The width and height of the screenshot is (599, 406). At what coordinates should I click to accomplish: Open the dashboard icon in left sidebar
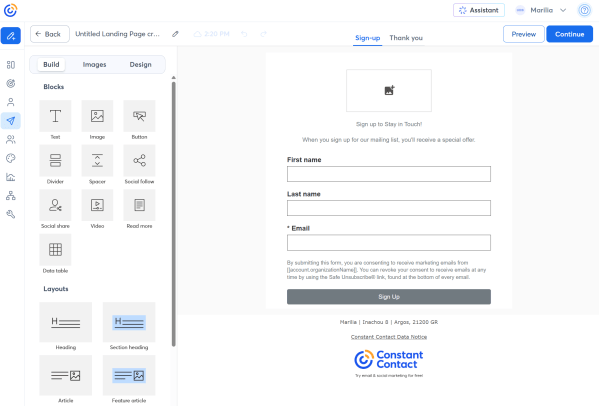pos(11,65)
